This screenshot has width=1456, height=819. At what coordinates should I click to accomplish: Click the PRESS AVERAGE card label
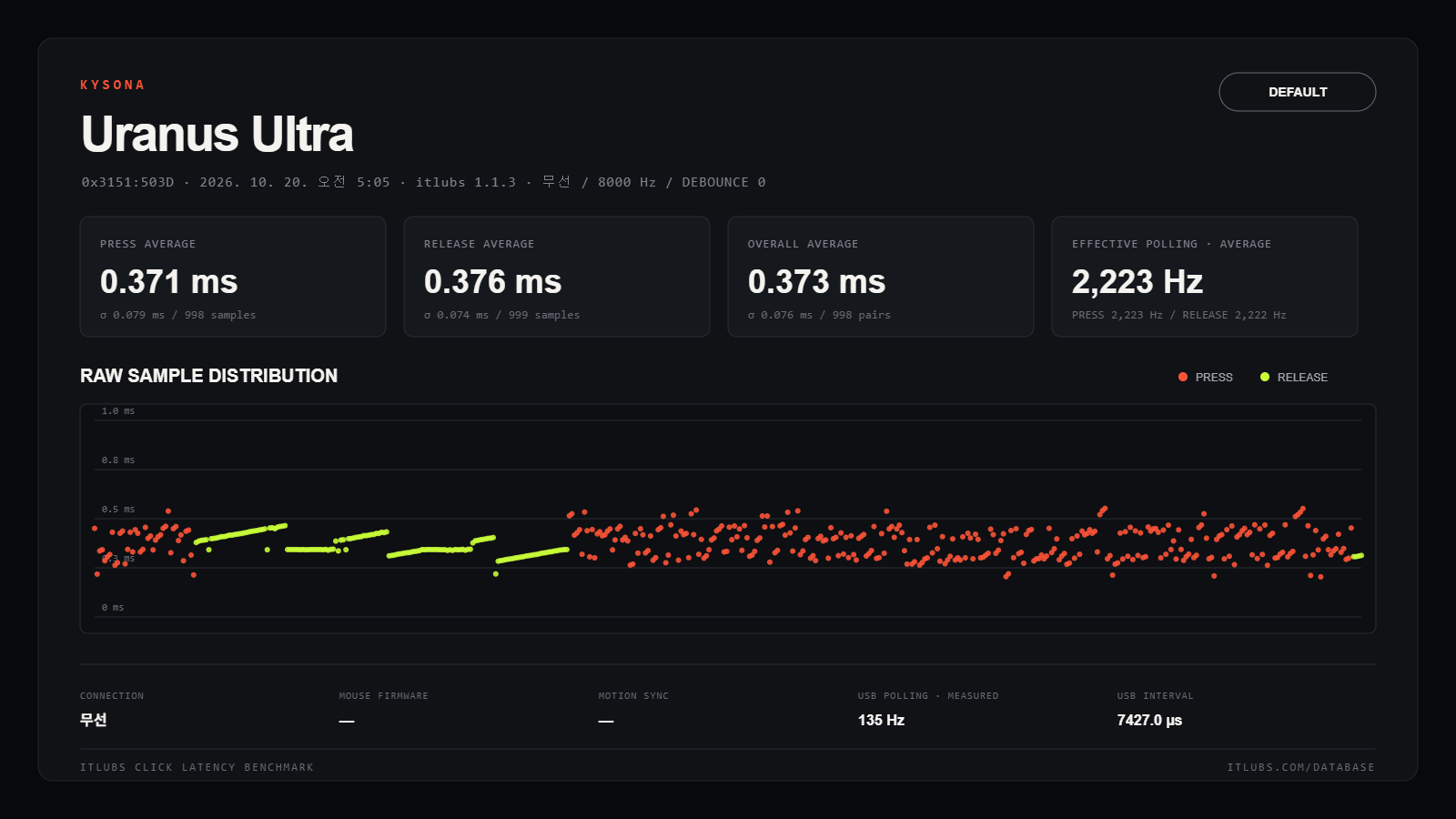point(147,244)
